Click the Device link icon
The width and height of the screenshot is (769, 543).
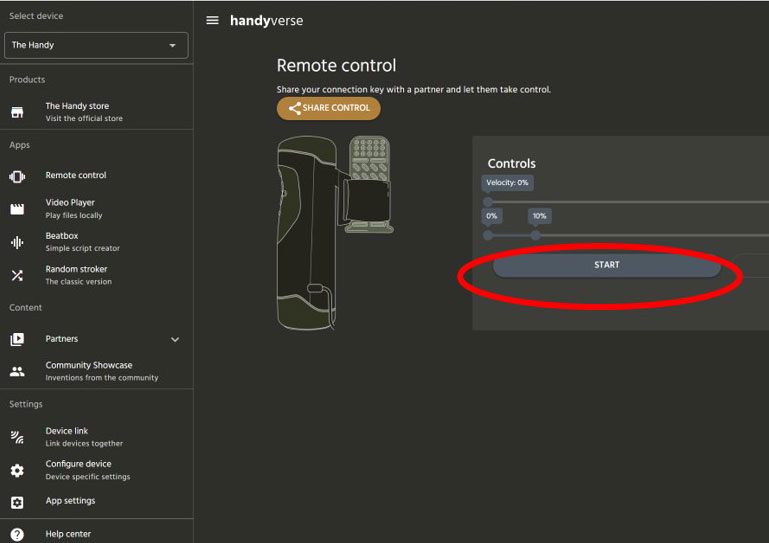tap(17, 437)
